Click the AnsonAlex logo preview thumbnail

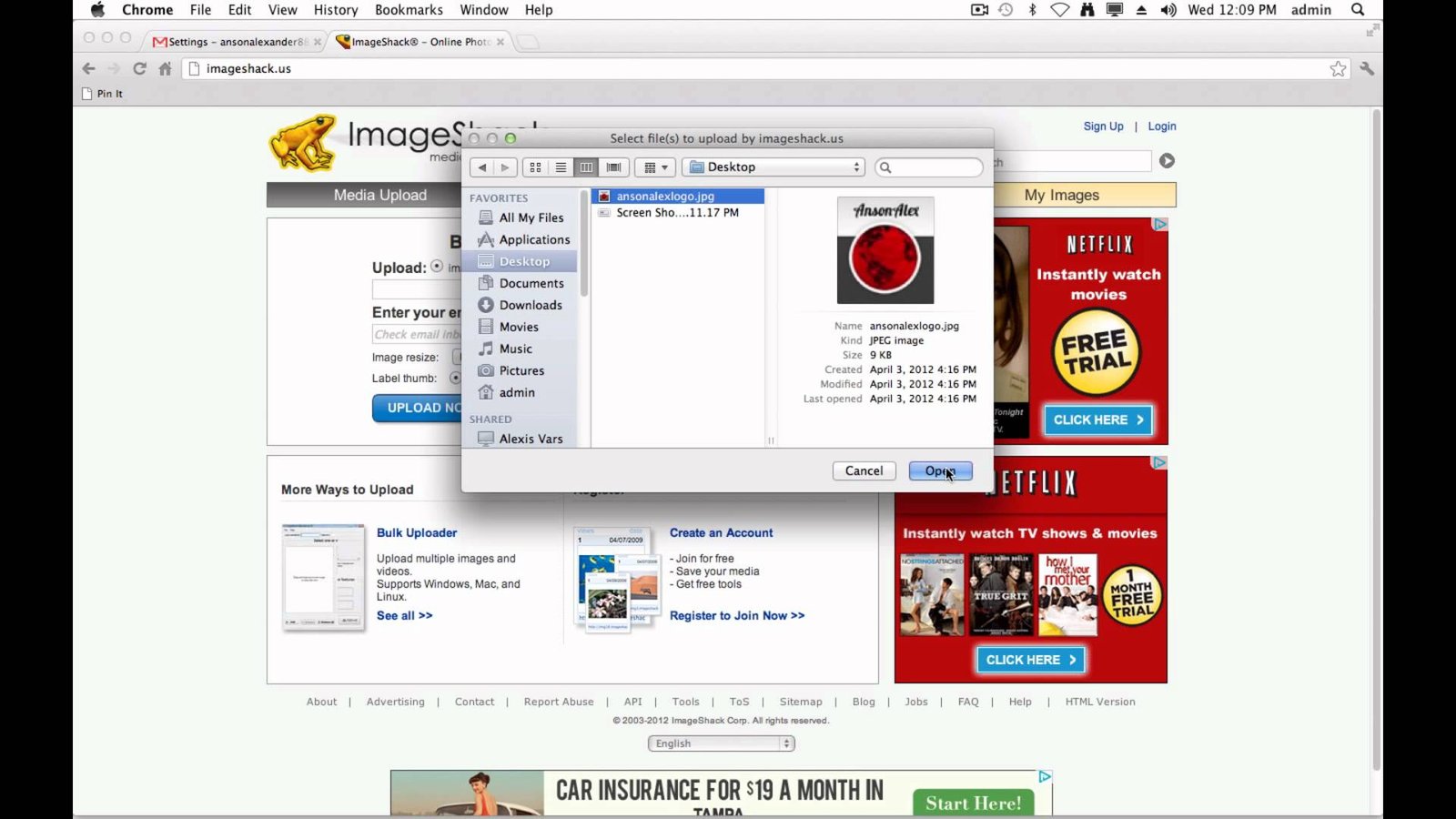pyautogui.click(x=885, y=250)
